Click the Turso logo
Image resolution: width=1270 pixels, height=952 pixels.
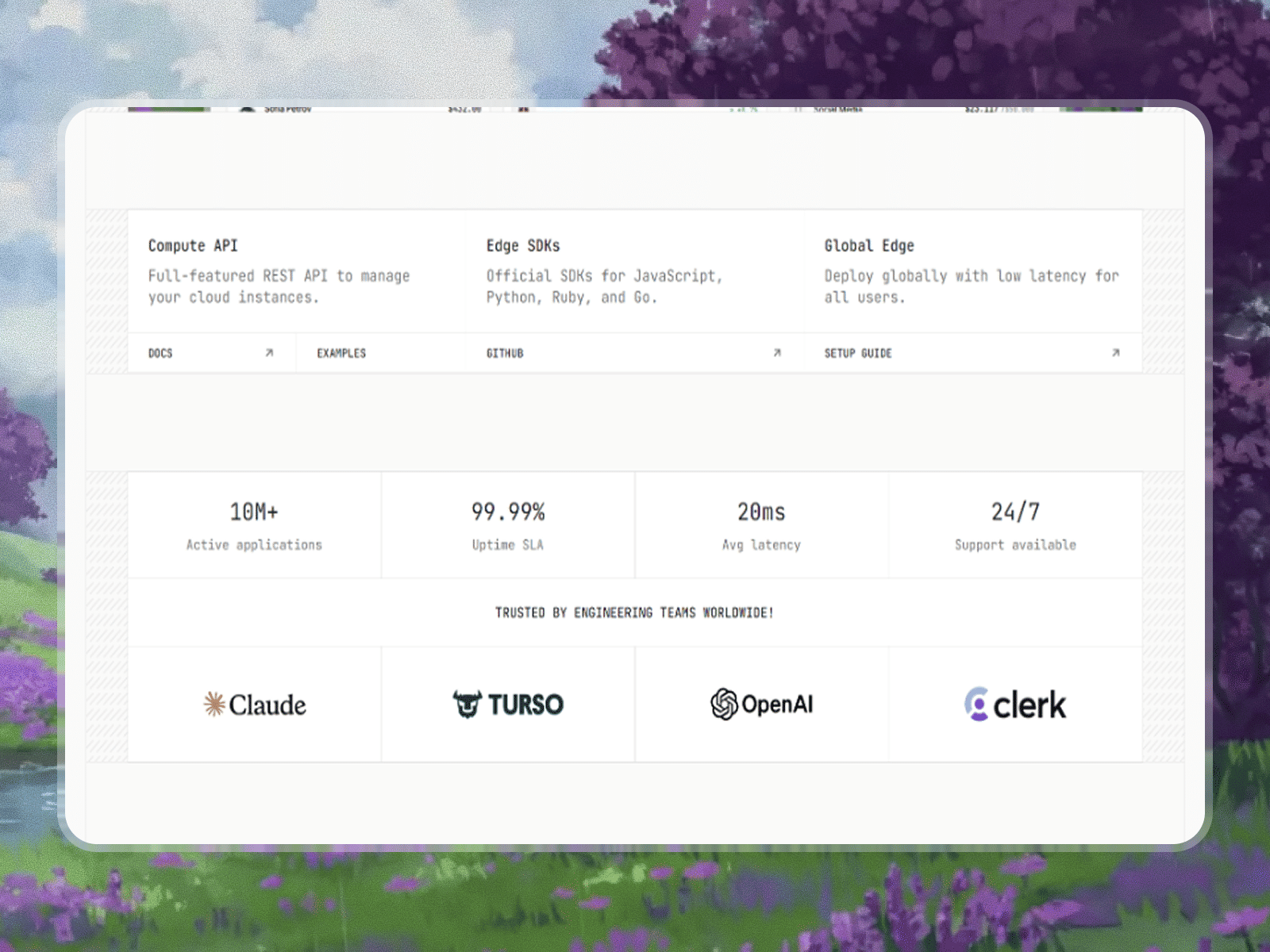click(508, 704)
